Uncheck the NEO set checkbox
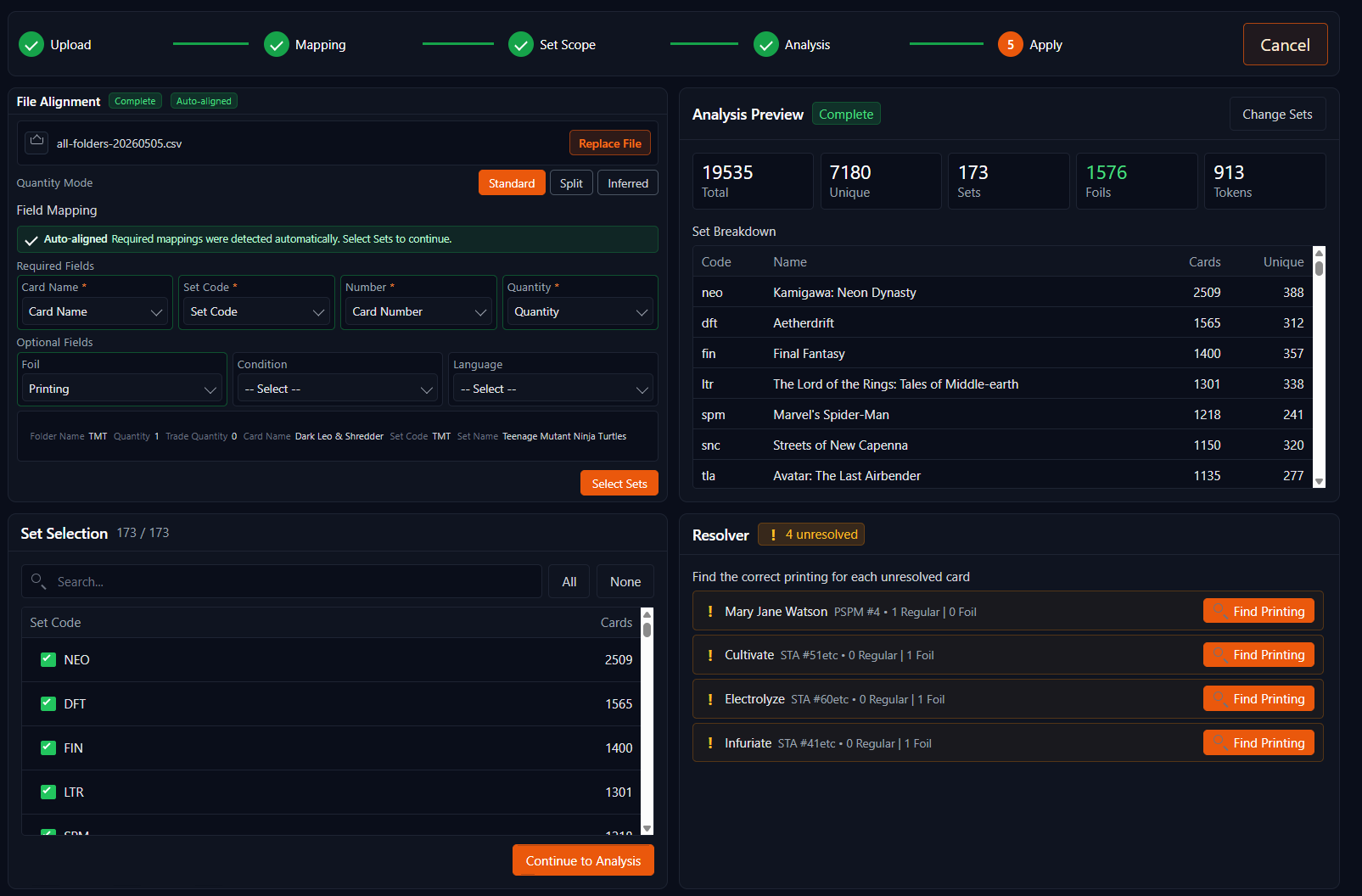Viewport: 1362px width, 896px height. pos(48,659)
